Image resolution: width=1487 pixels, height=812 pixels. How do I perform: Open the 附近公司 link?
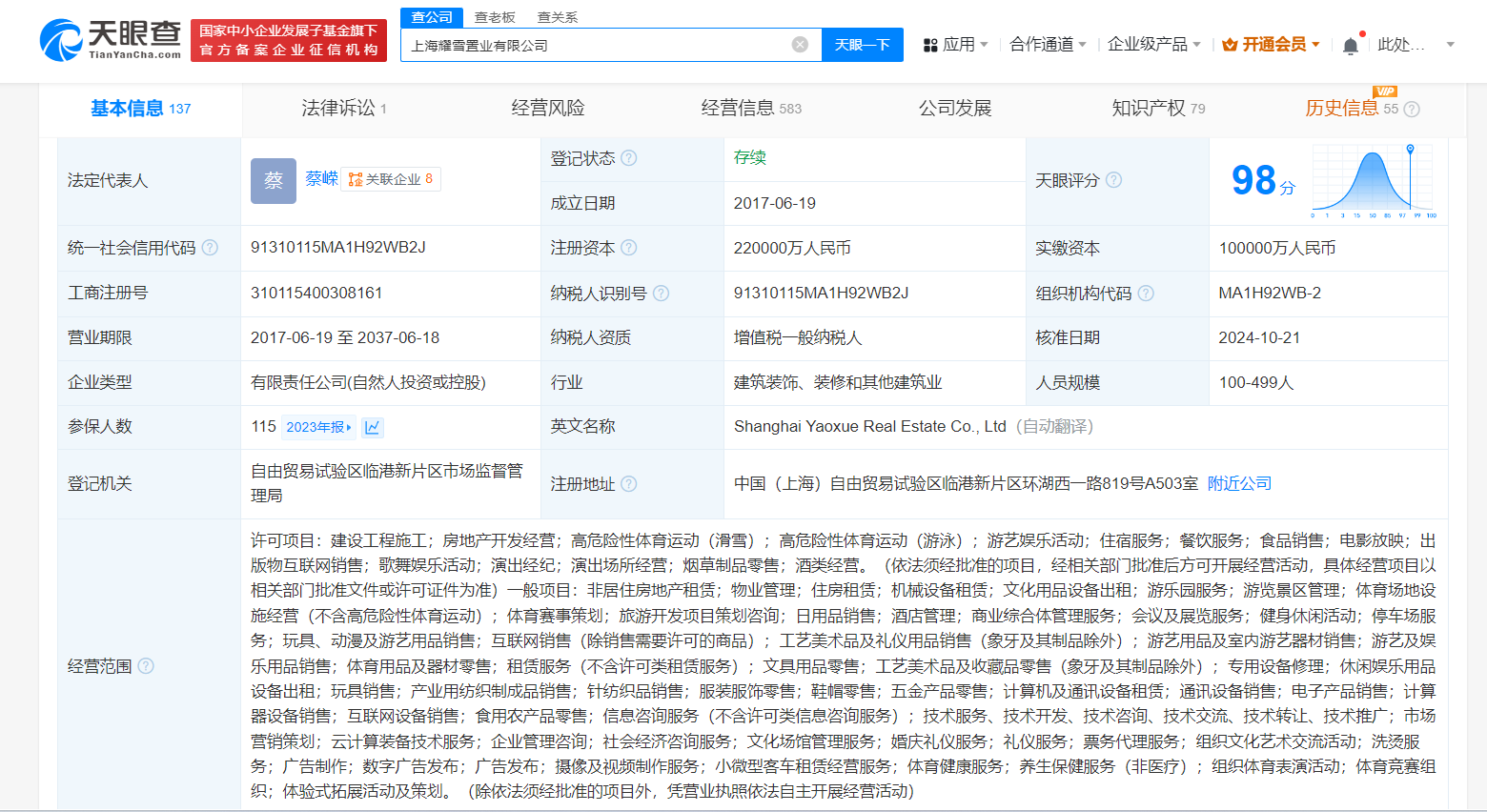[x=1237, y=483]
